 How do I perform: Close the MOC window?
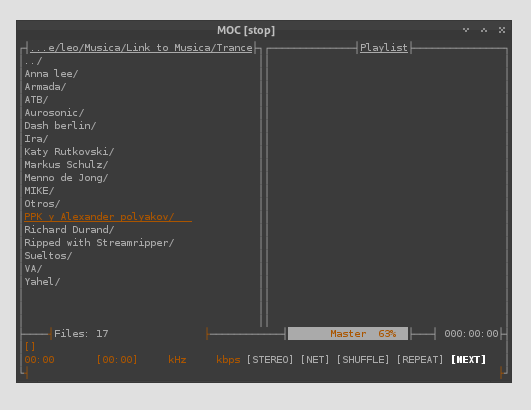tap(502, 30)
